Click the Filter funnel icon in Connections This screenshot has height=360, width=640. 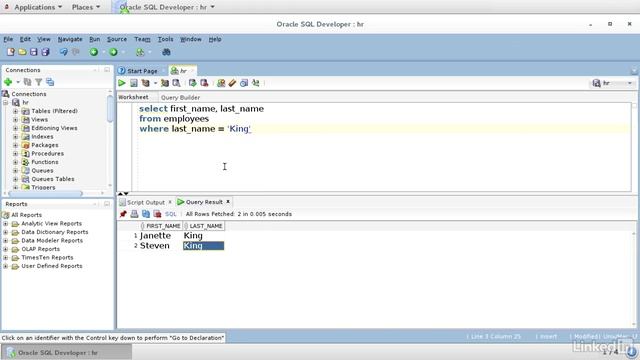[x=38, y=82]
